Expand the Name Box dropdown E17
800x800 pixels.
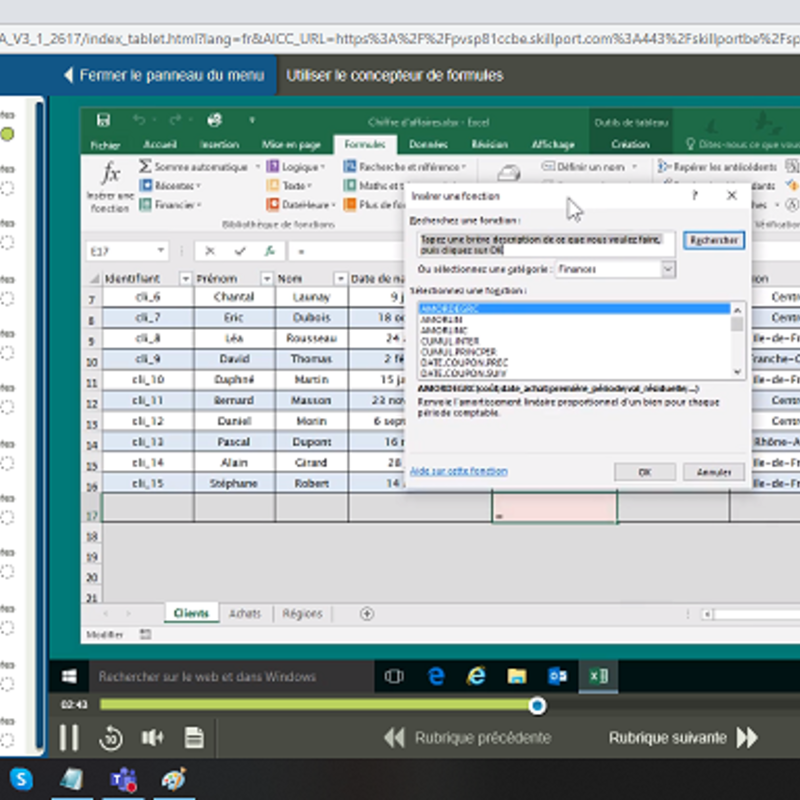160,251
